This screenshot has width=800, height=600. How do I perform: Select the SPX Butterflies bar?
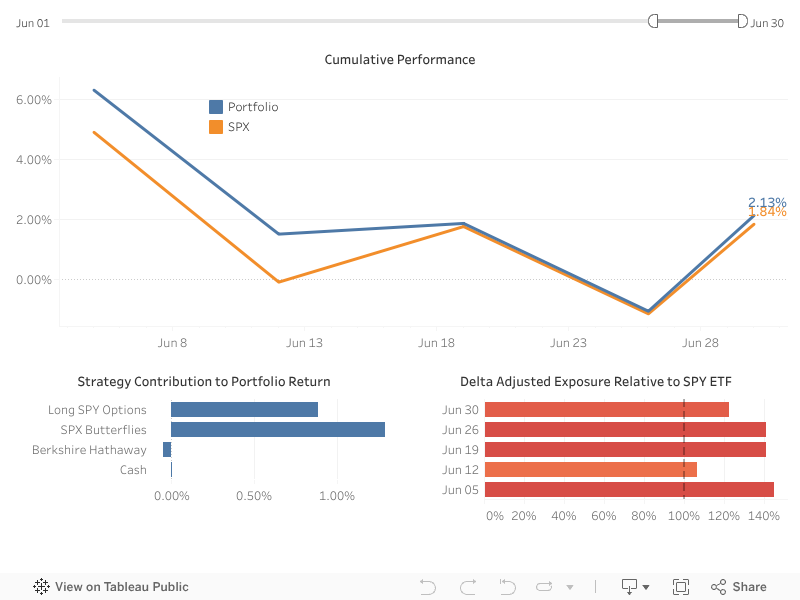[x=277, y=430]
